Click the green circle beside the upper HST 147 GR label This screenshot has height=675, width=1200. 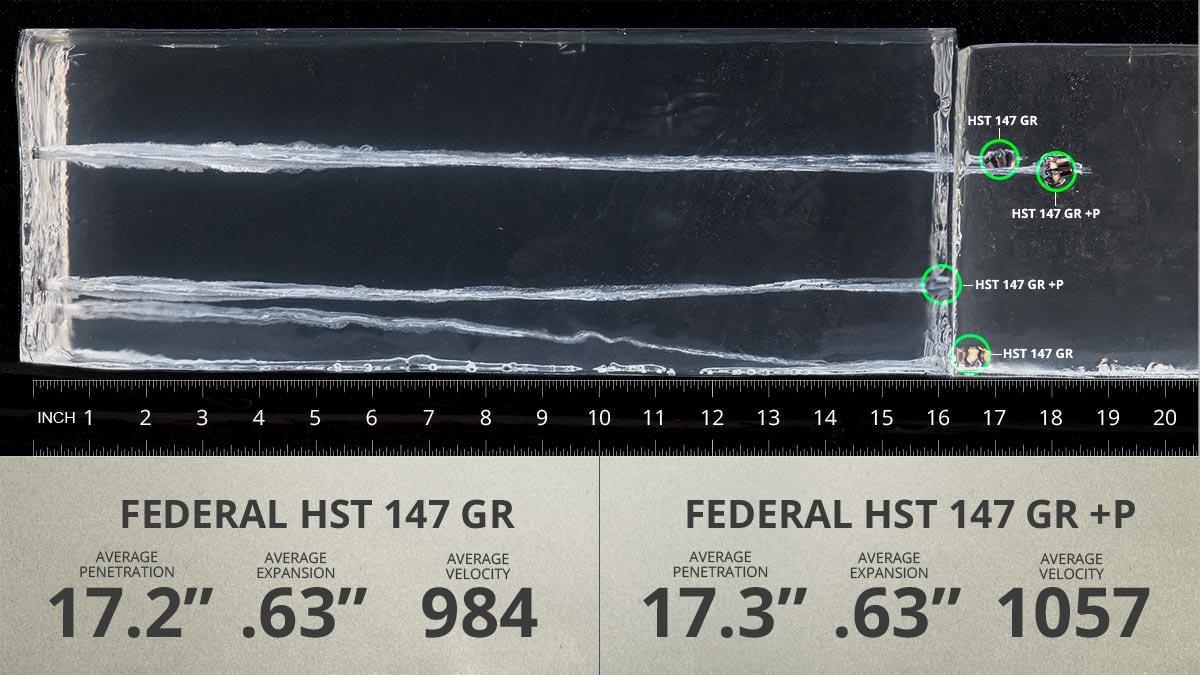pos(999,159)
